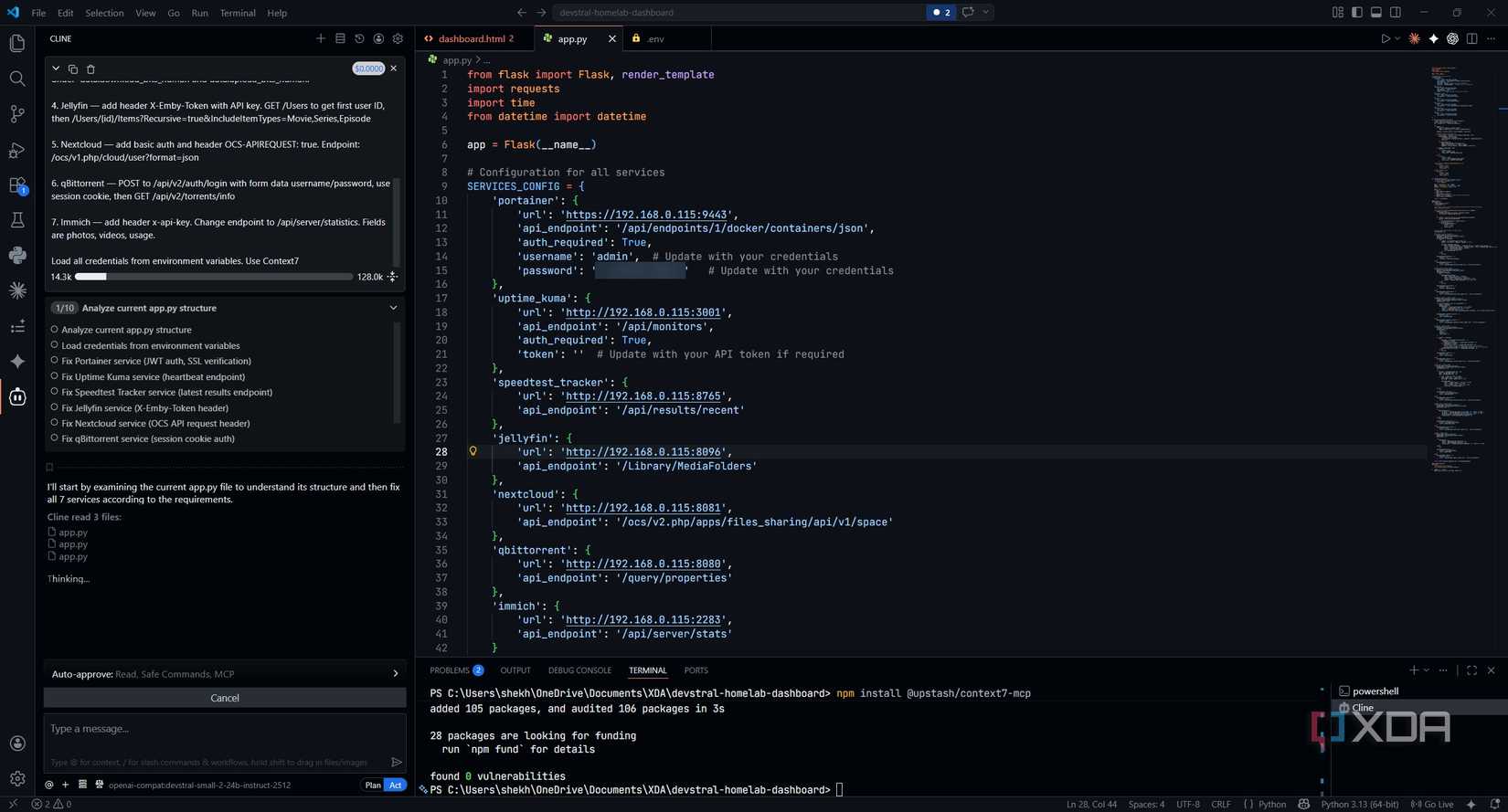Open the Explorer view in the activity bar

pos(17,43)
